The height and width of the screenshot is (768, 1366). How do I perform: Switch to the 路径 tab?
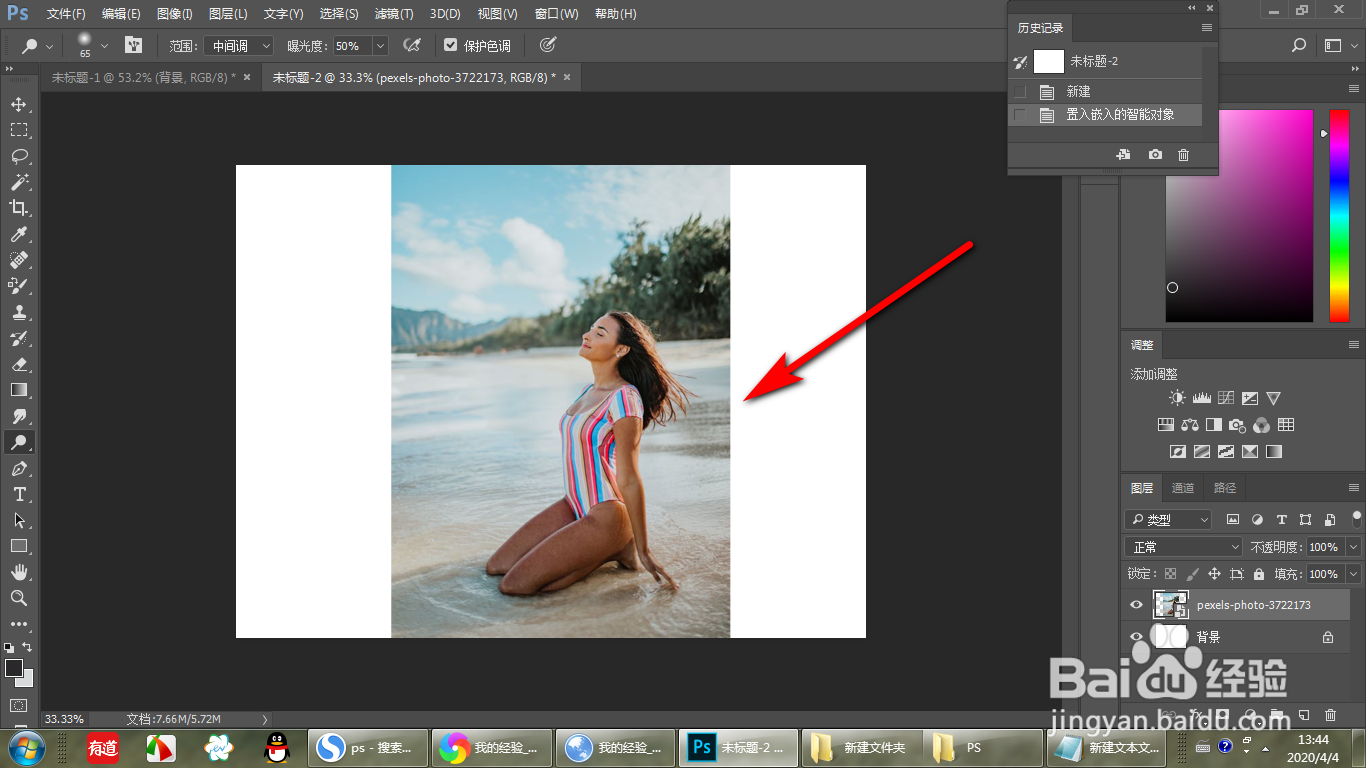(x=1224, y=488)
